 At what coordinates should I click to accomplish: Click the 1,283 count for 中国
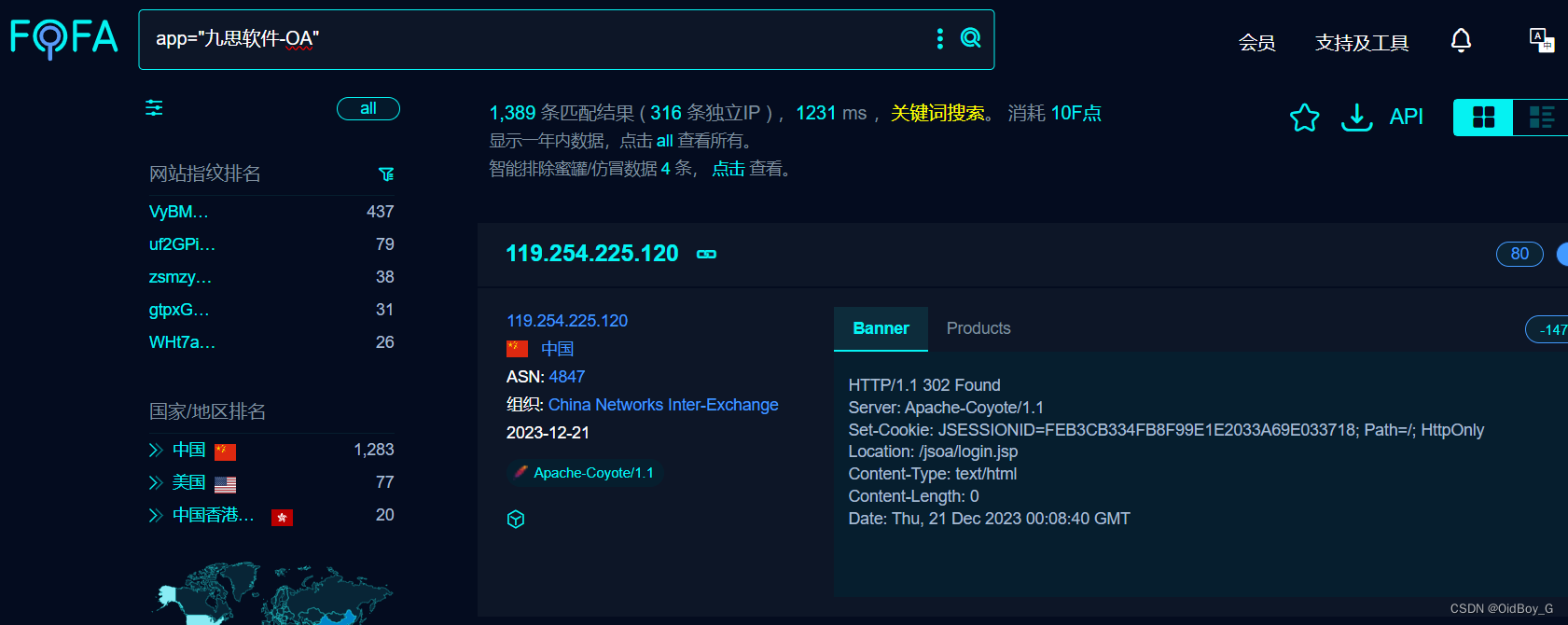[374, 450]
